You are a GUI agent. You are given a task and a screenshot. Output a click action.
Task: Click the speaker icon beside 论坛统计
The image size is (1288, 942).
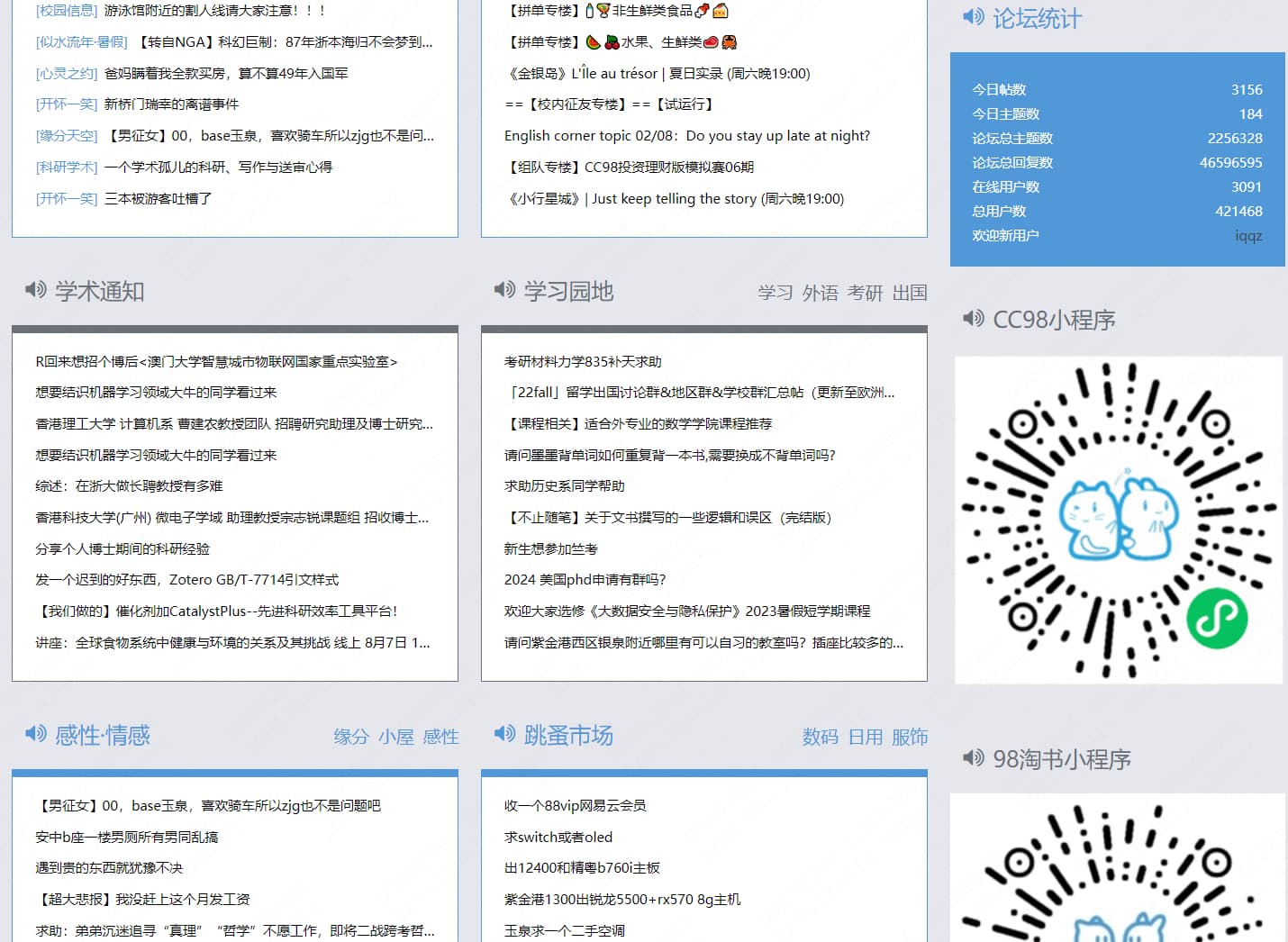pos(973,17)
